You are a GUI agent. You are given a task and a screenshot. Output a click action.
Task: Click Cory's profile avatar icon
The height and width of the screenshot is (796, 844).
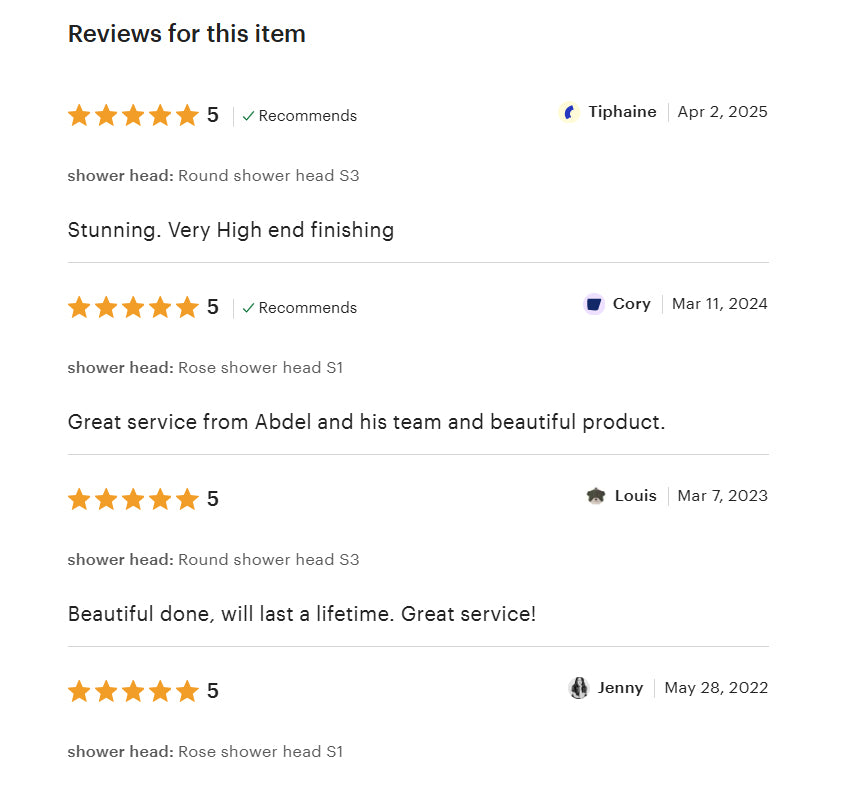[x=594, y=304]
